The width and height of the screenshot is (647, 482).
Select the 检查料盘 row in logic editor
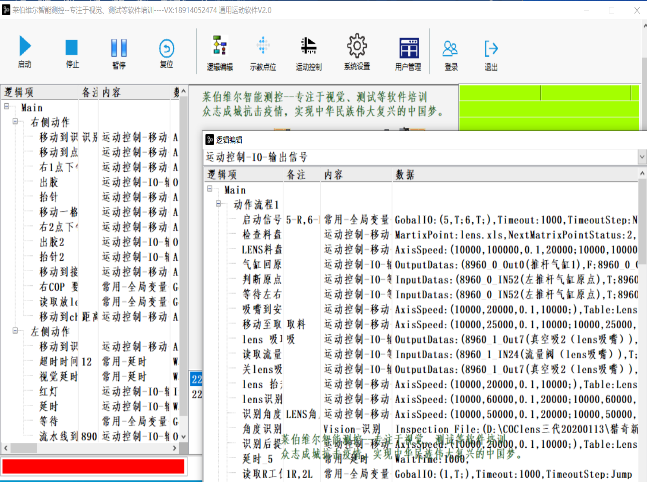click(263, 233)
